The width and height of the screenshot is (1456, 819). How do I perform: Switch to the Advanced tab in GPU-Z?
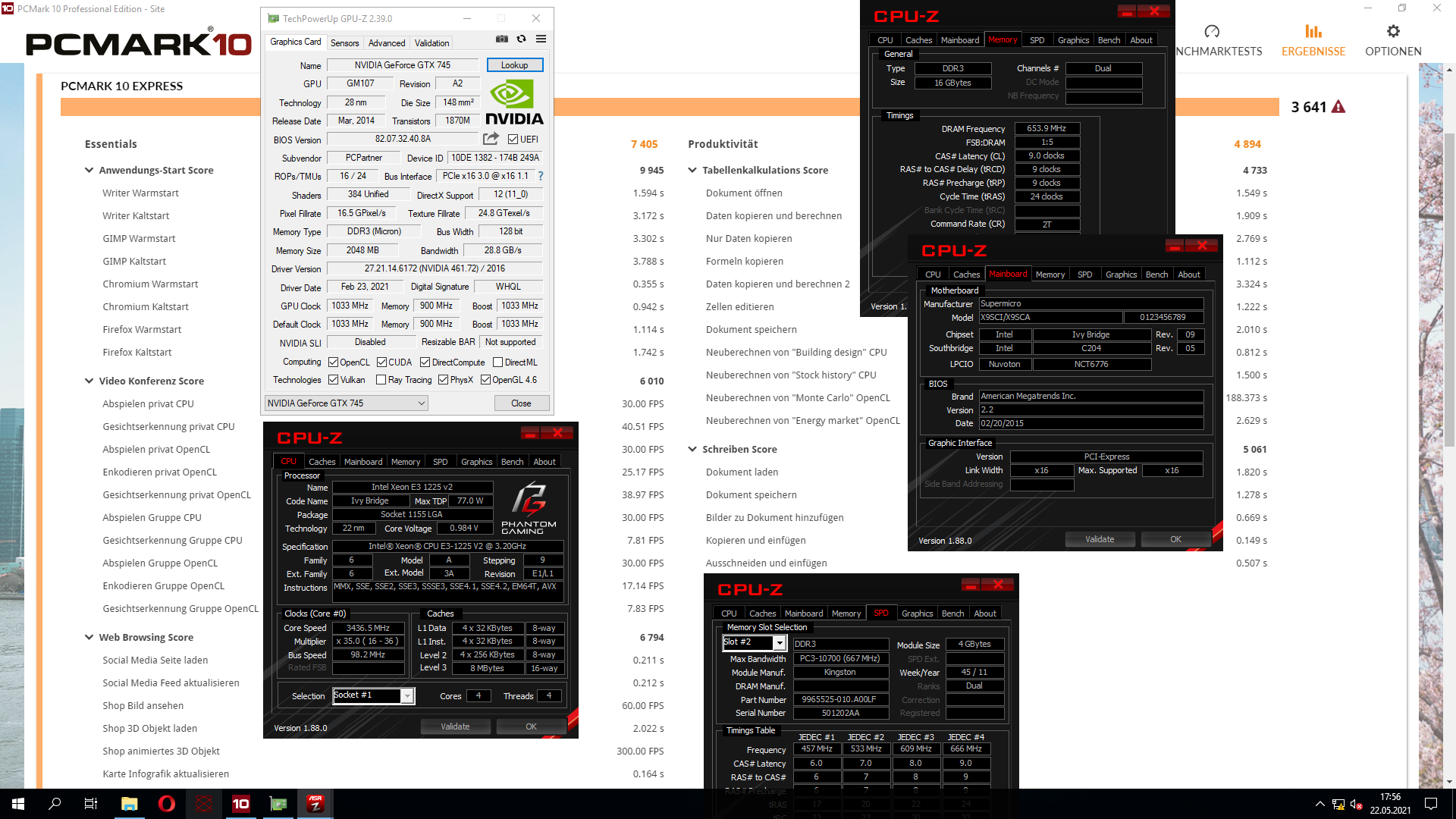coord(387,43)
